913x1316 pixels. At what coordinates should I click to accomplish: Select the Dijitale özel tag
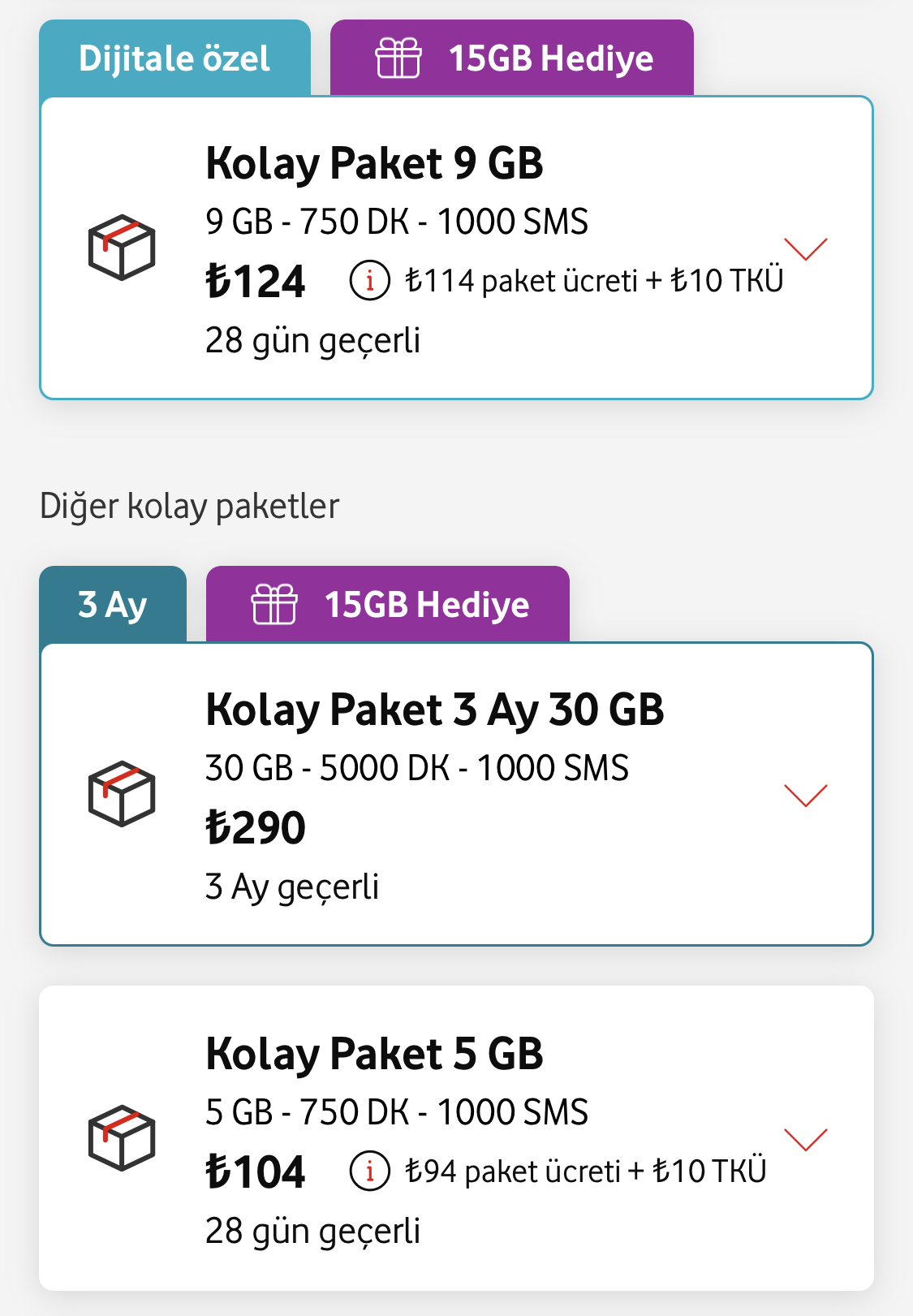click(x=174, y=58)
